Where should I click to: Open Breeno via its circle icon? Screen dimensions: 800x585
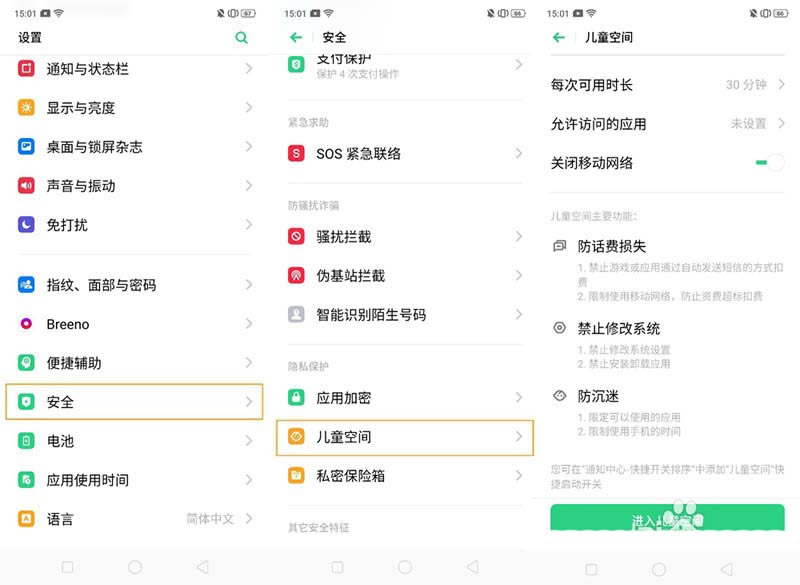click(26, 324)
